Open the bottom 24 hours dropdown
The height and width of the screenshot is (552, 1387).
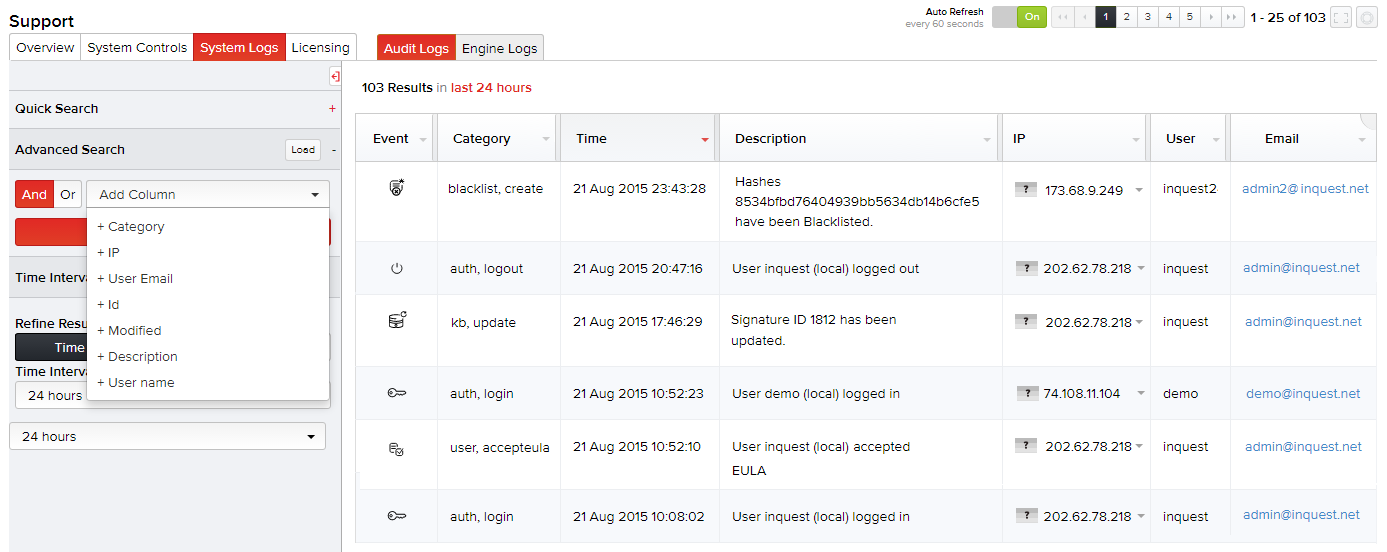(x=167, y=437)
